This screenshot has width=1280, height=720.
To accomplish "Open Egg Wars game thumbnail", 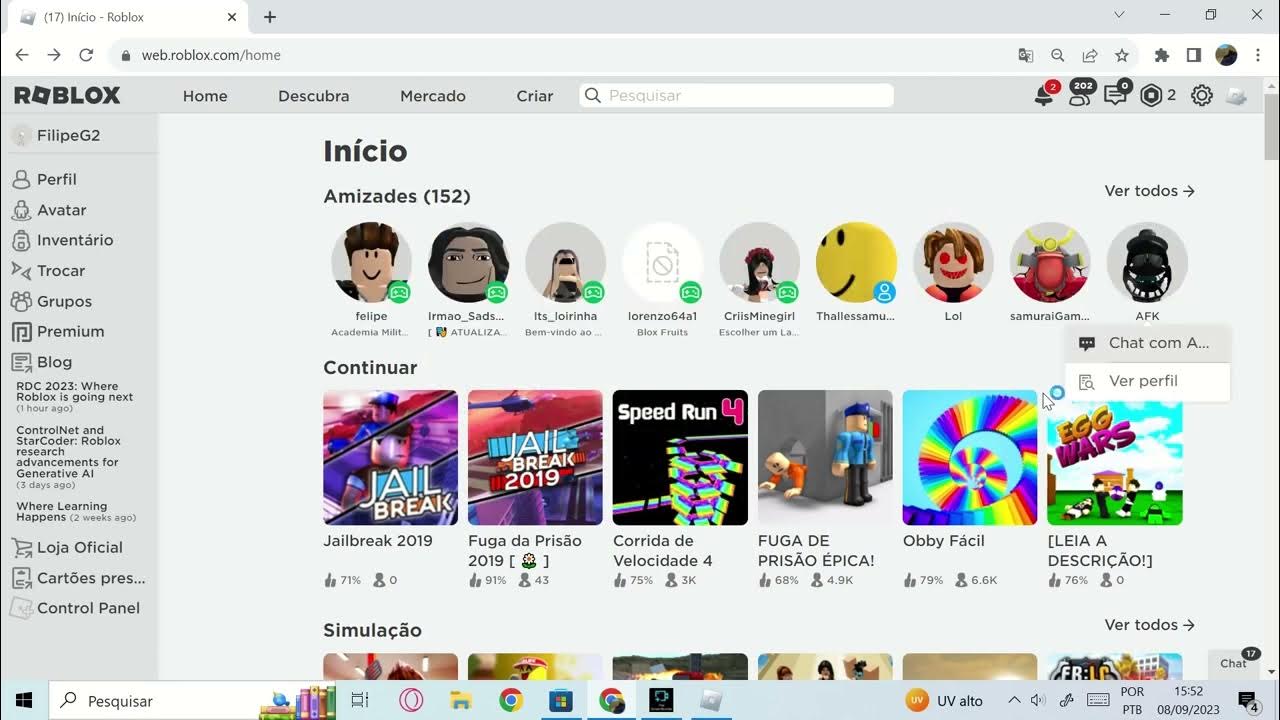I will coord(1115,458).
